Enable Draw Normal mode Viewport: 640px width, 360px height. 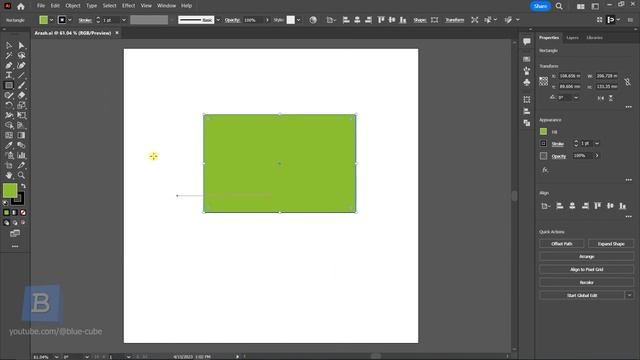pyautogui.click(x=6, y=223)
